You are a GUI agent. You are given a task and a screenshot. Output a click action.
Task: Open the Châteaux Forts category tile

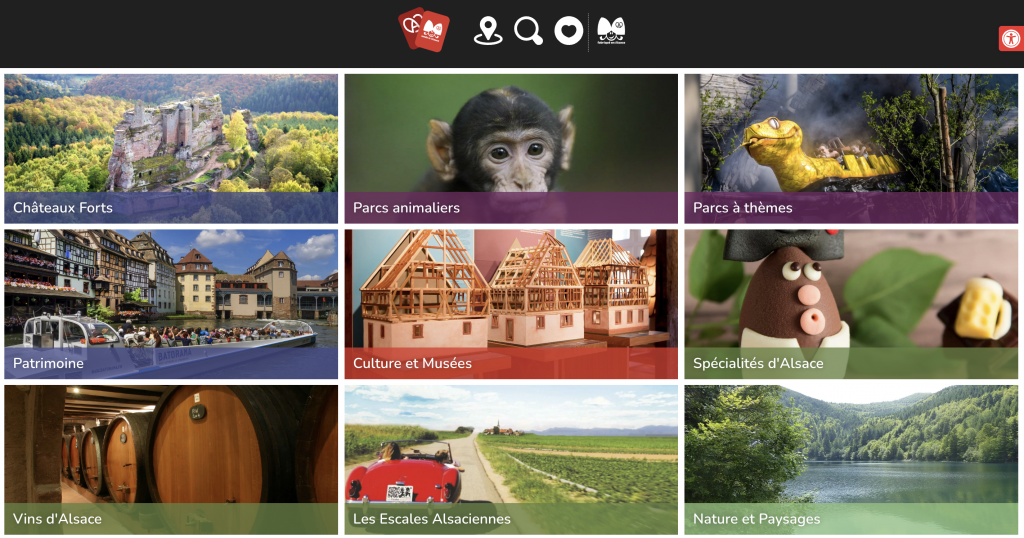[171, 149]
